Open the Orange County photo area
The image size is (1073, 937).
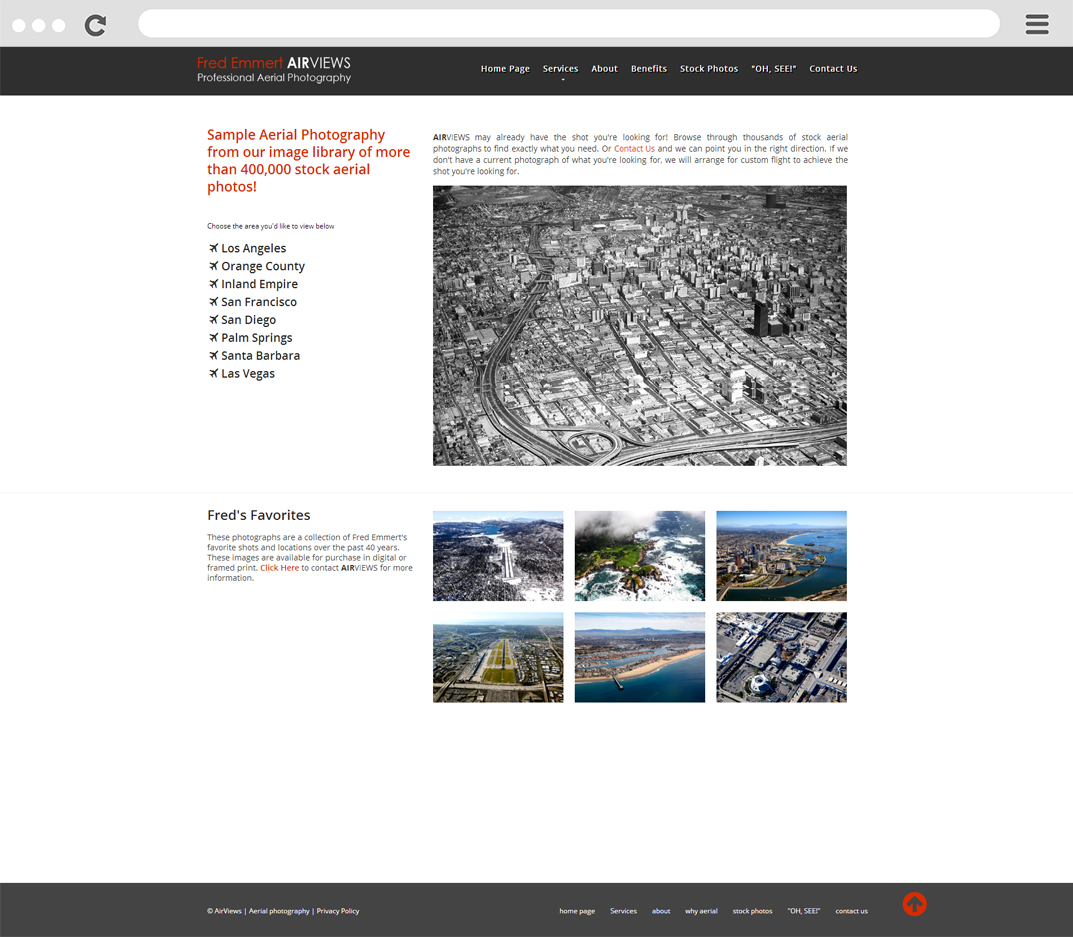(262, 266)
